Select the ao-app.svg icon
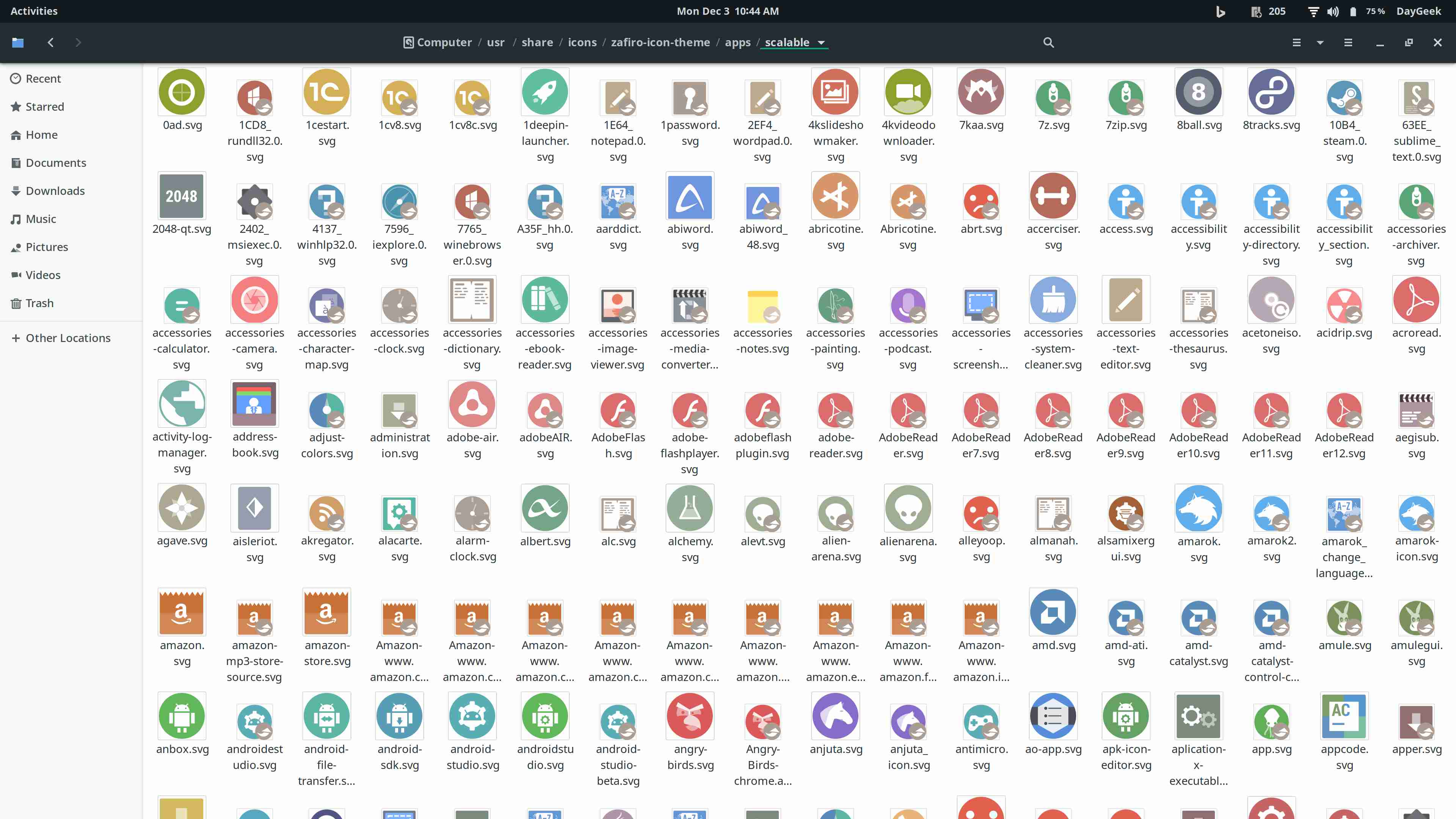 (1053, 716)
